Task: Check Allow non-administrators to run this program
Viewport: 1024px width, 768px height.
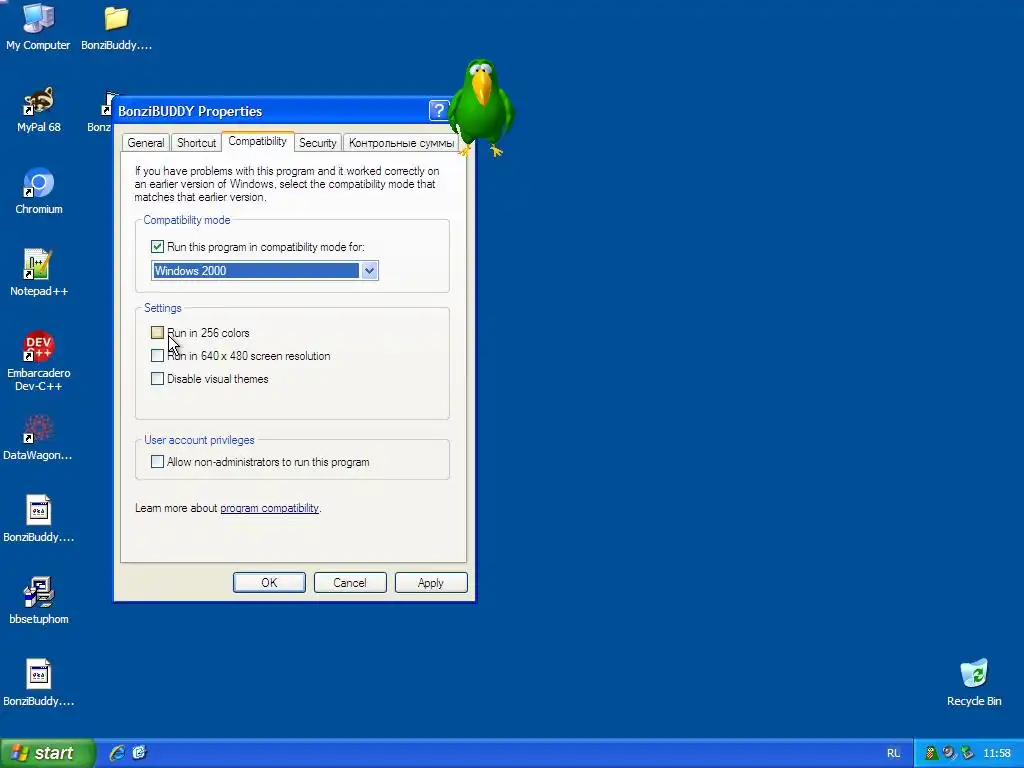Action: [157, 462]
